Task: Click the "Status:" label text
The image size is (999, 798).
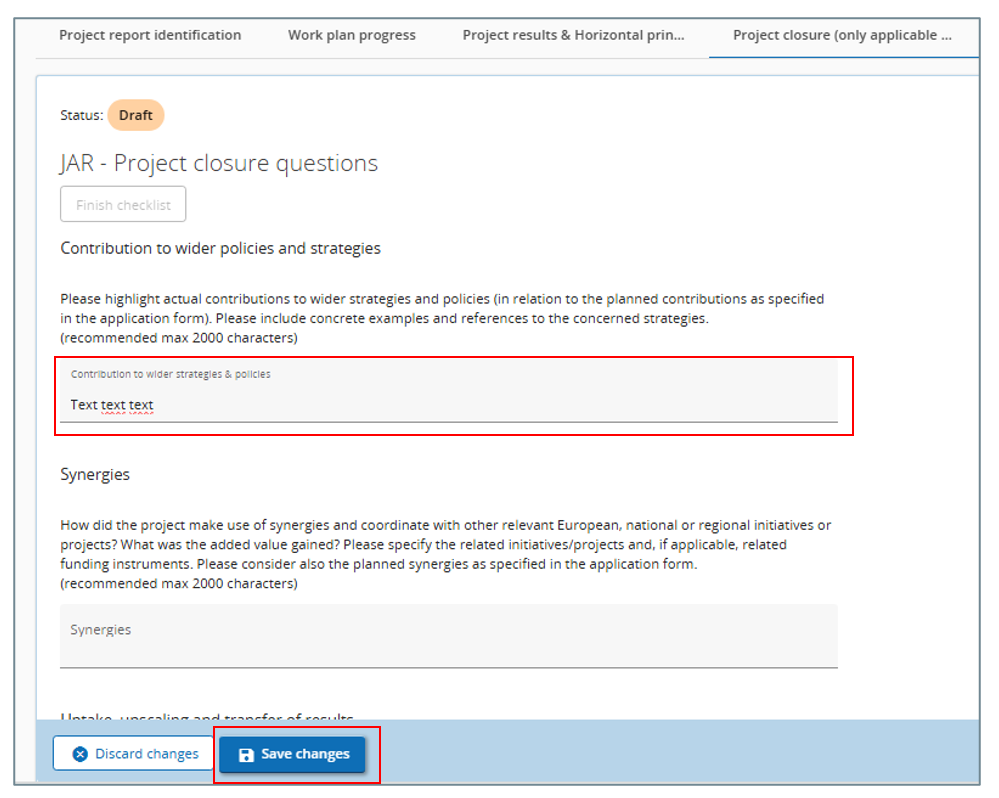Action: tap(81, 115)
